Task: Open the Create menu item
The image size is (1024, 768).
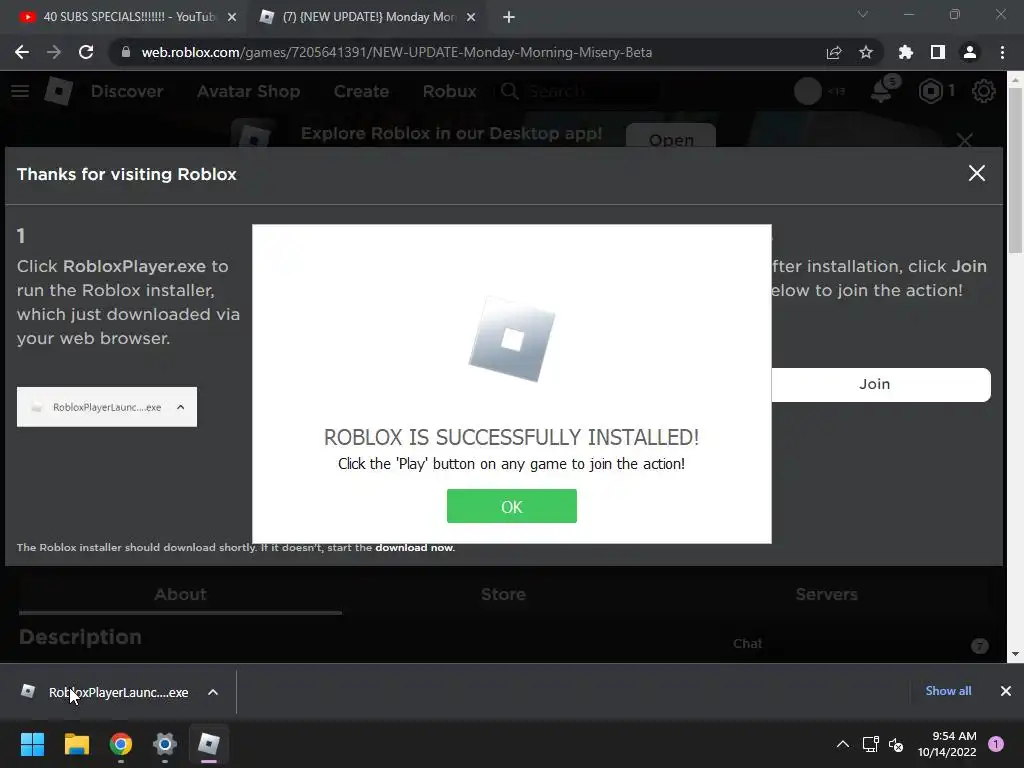Action: [361, 91]
